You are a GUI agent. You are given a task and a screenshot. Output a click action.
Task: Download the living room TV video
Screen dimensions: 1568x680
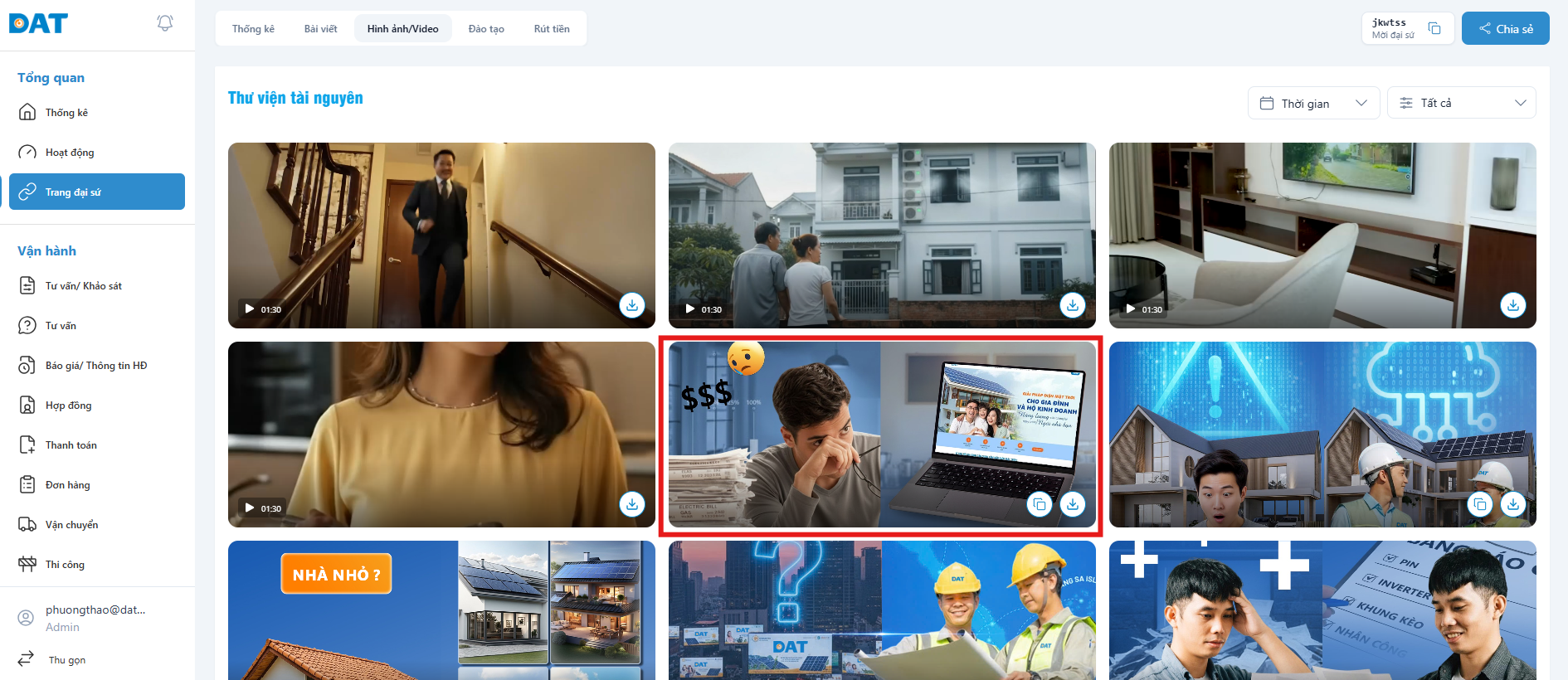pos(1513,305)
